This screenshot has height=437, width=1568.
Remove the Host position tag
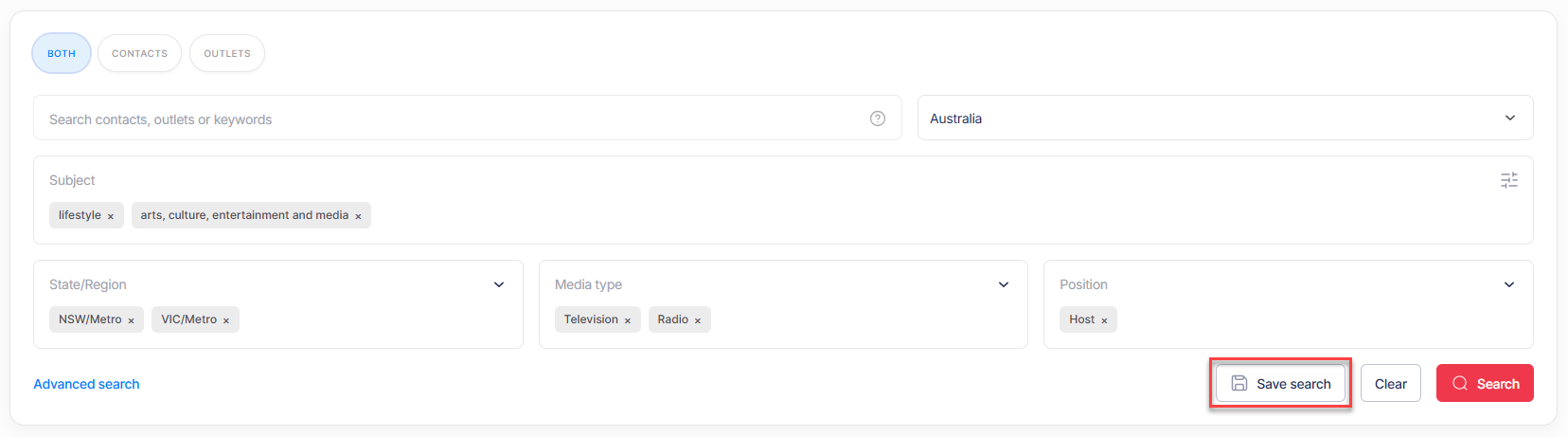[1104, 320]
